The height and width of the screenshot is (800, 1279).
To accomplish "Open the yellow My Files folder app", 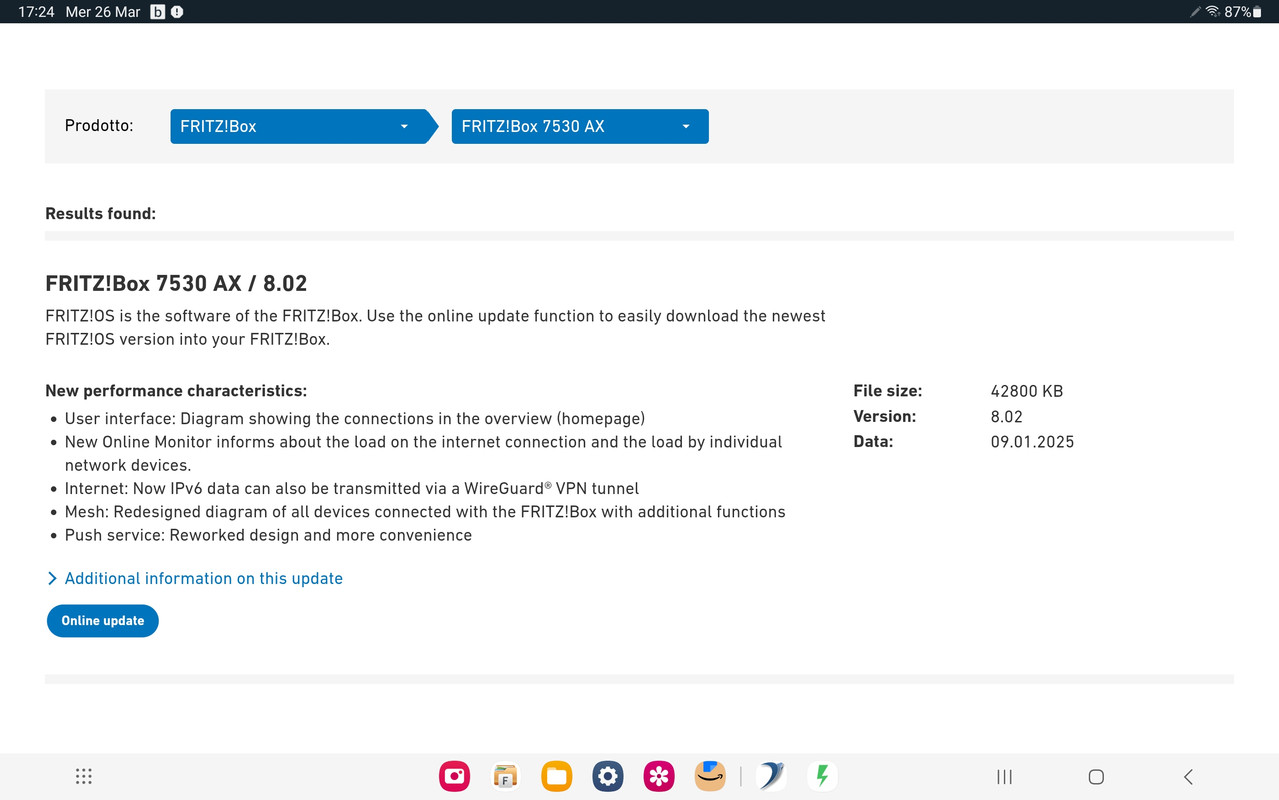I will pyautogui.click(x=556, y=776).
